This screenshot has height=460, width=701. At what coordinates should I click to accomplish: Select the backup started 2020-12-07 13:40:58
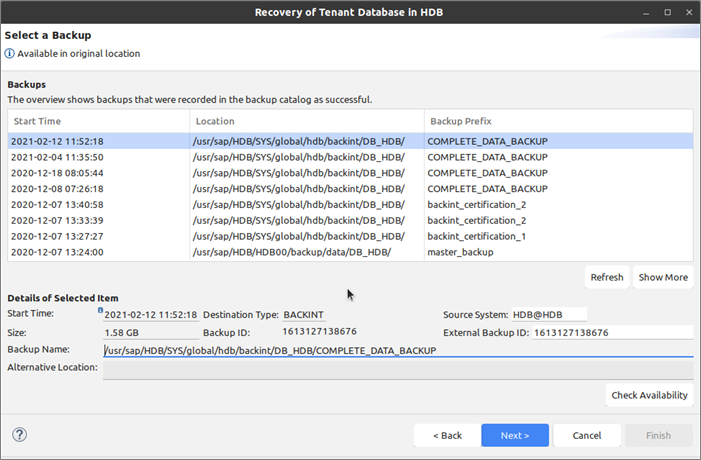click(350, 205)
